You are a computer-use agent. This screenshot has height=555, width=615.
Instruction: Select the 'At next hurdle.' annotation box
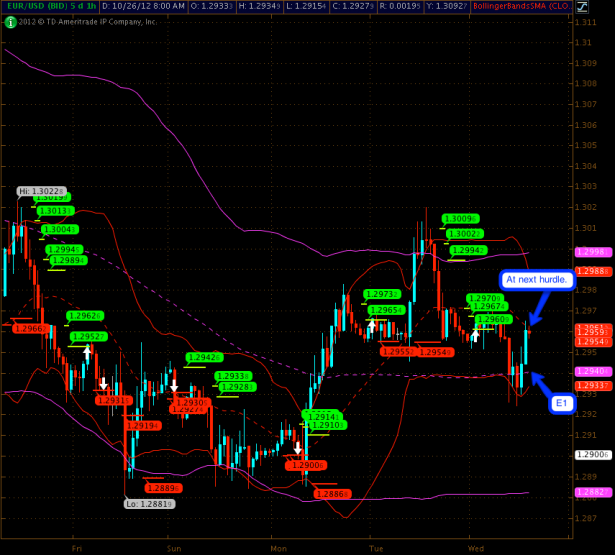536,280
